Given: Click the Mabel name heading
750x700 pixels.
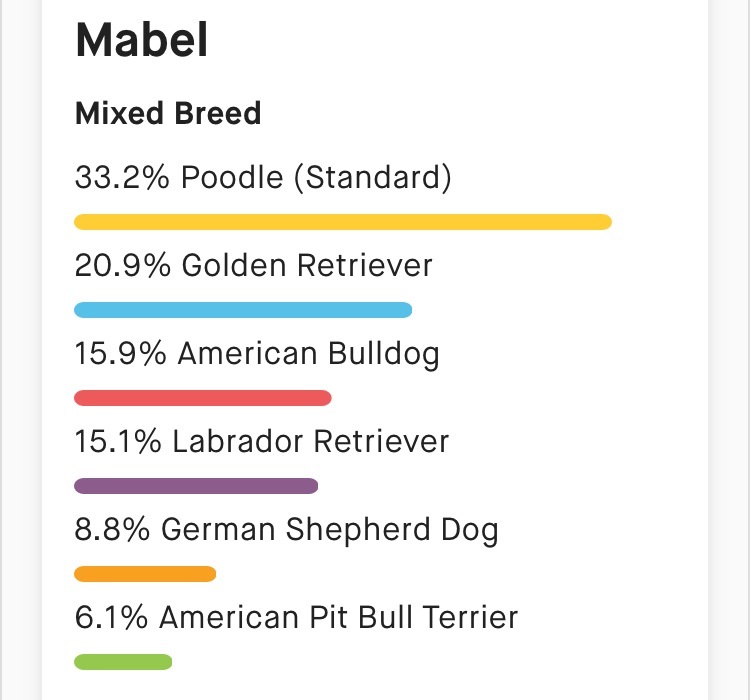Looking at the screenshot, I should point(142,40).
